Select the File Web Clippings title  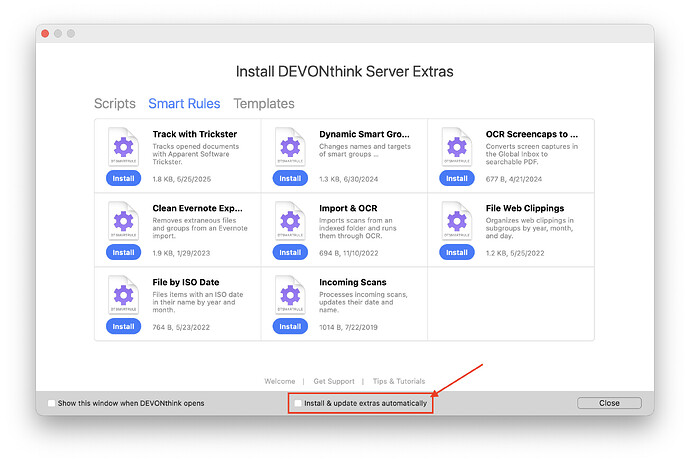click(525, 208)
